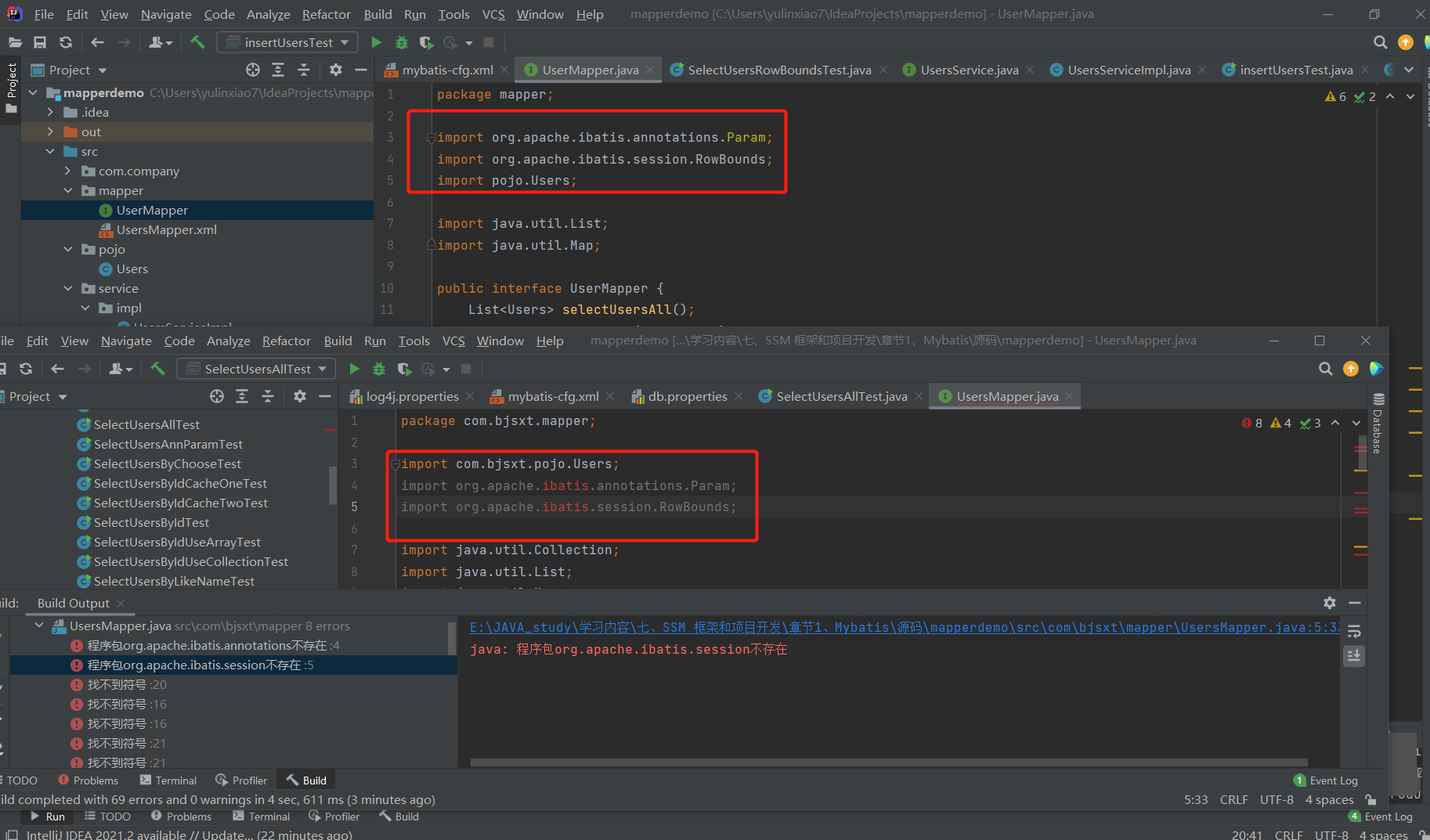The width and height of the screenshot is (1430, 840).
Task: Click Run tool window button in back window
Action: (x=48, y=817)
